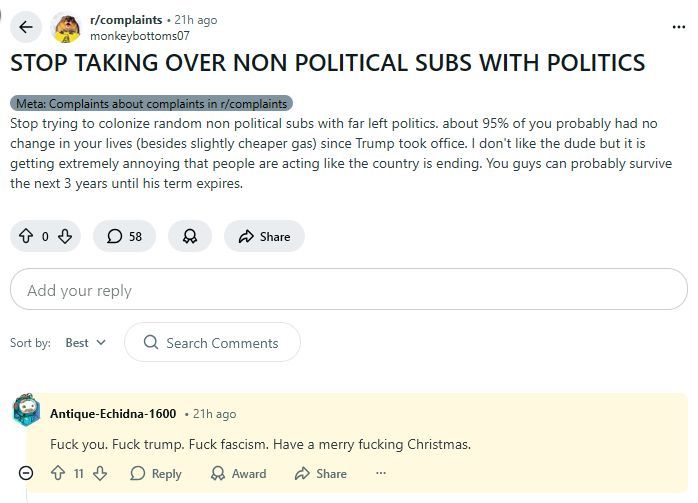Collapse the Antique-Echidna-1600 comment thread
The image size is (698, 503).
click(x=26, y=473)
